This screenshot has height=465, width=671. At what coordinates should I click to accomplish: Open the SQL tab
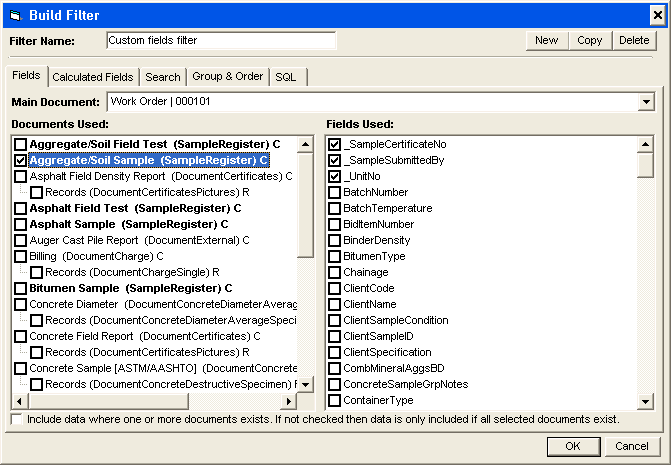pos(286,77)
